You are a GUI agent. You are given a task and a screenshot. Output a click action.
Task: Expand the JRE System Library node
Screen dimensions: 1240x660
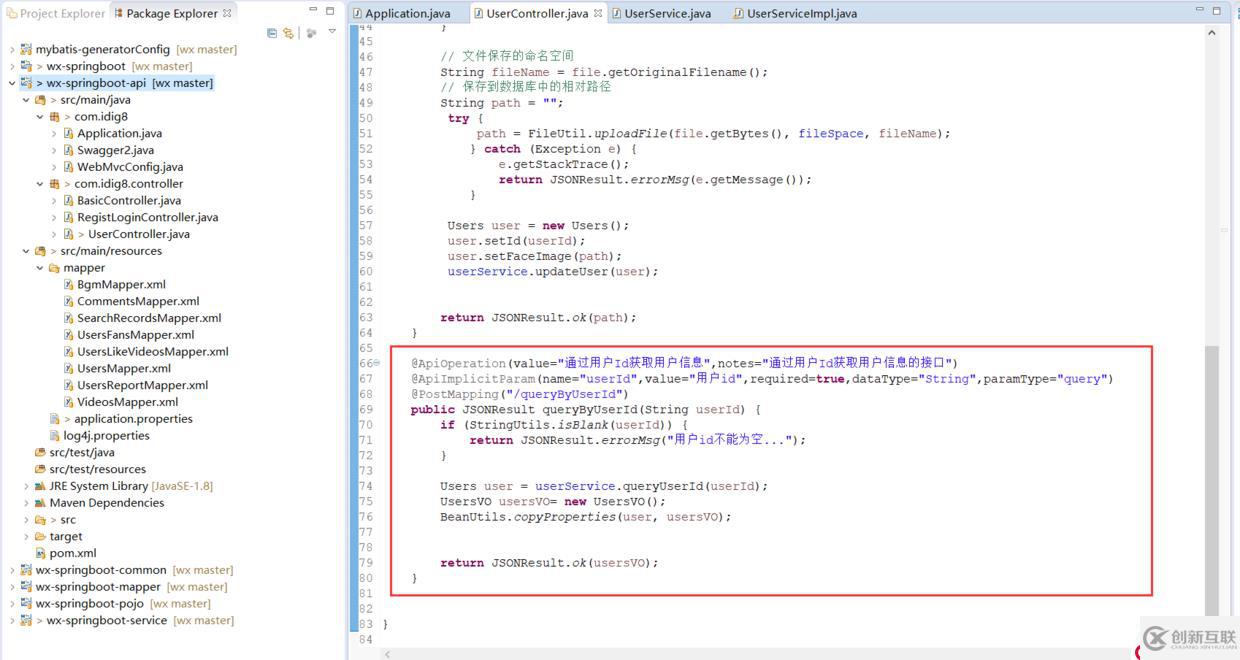pos(26,486)
